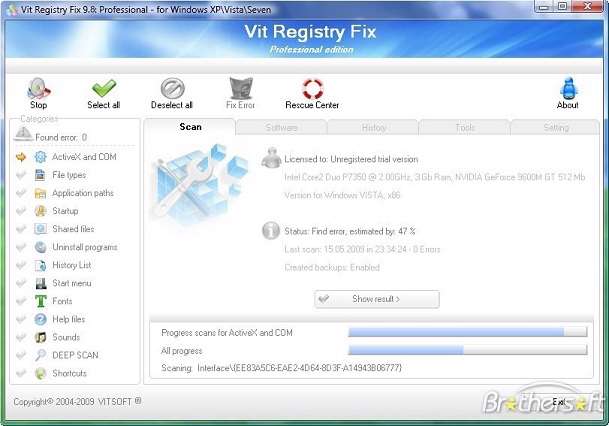Toggle the Startup category checkmark
Image resolution: width=609 pixels, height=426 pixels.
(x=21, y=211)
